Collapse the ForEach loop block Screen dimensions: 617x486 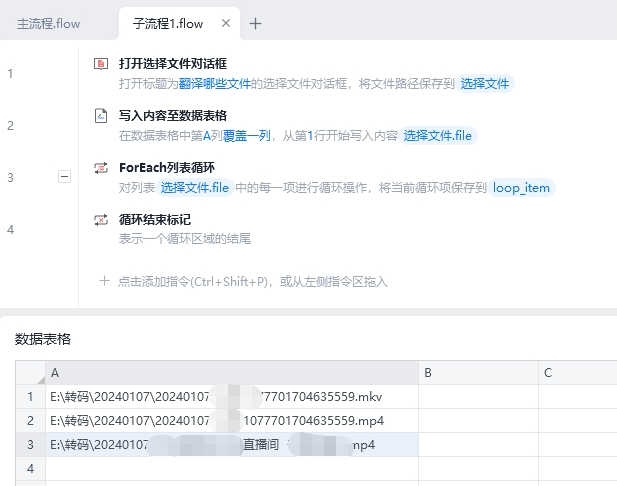click(65, 176)
